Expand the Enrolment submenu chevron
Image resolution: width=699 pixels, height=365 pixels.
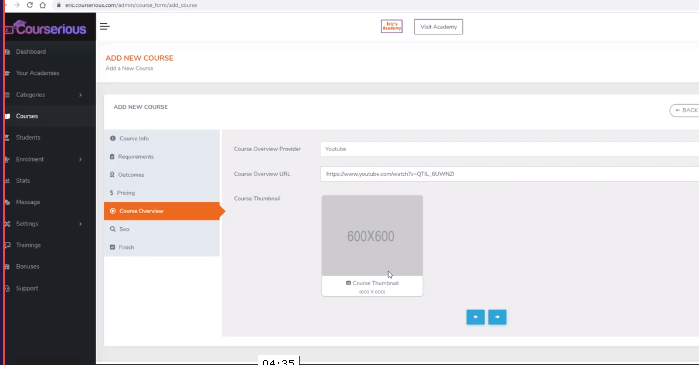tap(81, 160)
